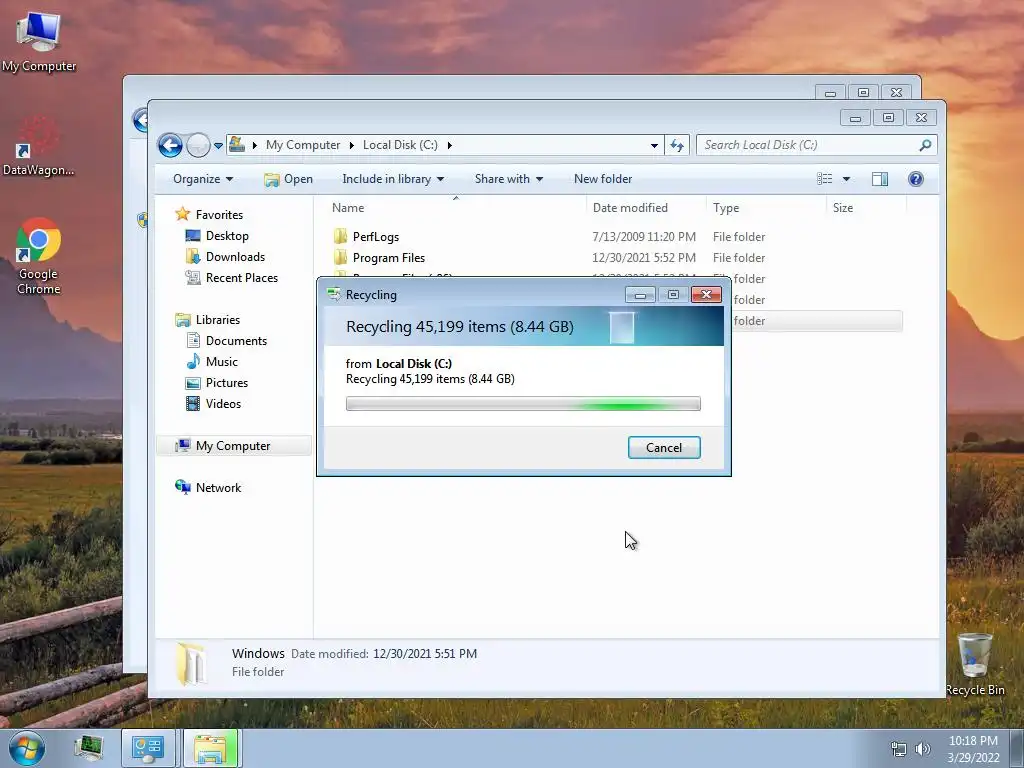
Task: Click the DataWagon desktop shortcut
Action: [x=38, y=146]
